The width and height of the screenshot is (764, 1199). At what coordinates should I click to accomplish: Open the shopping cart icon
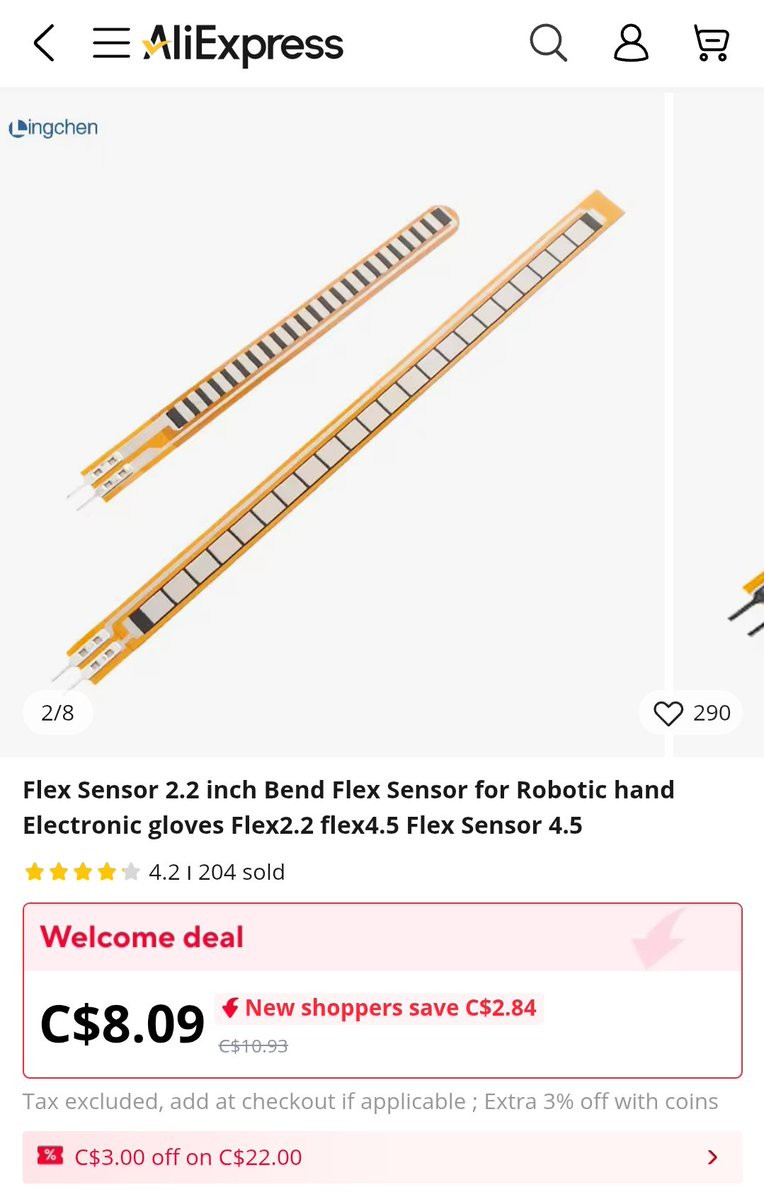pos(711,43)
